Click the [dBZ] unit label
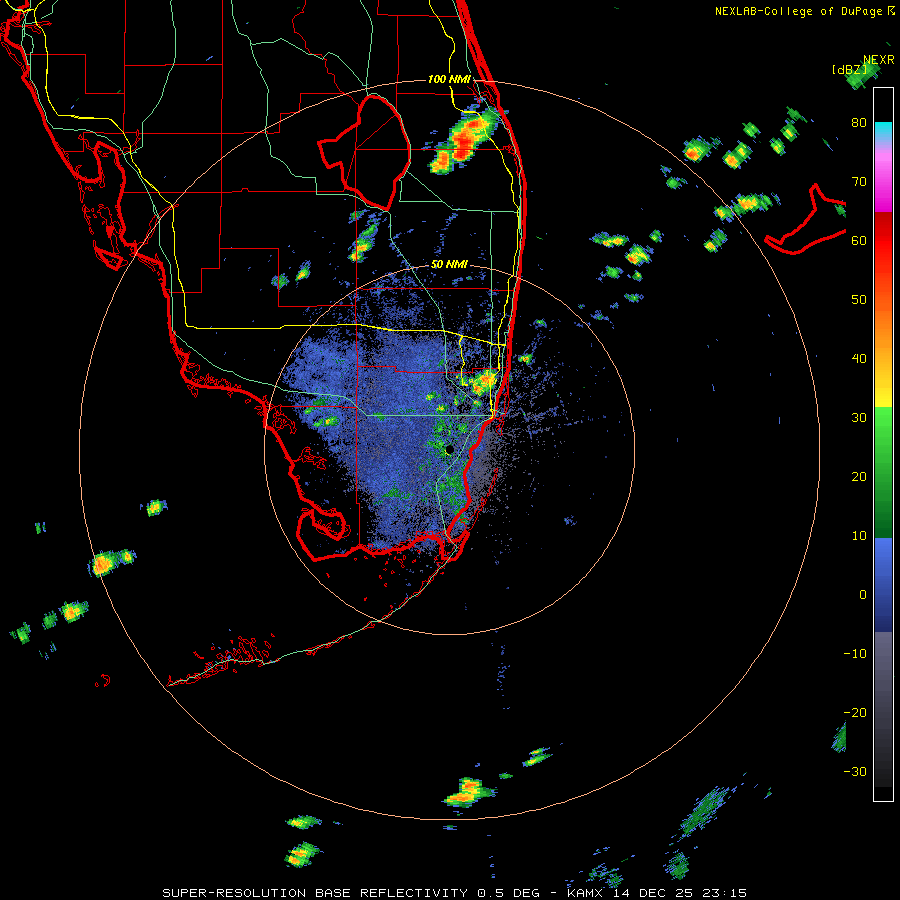 [x=849, y=70]
